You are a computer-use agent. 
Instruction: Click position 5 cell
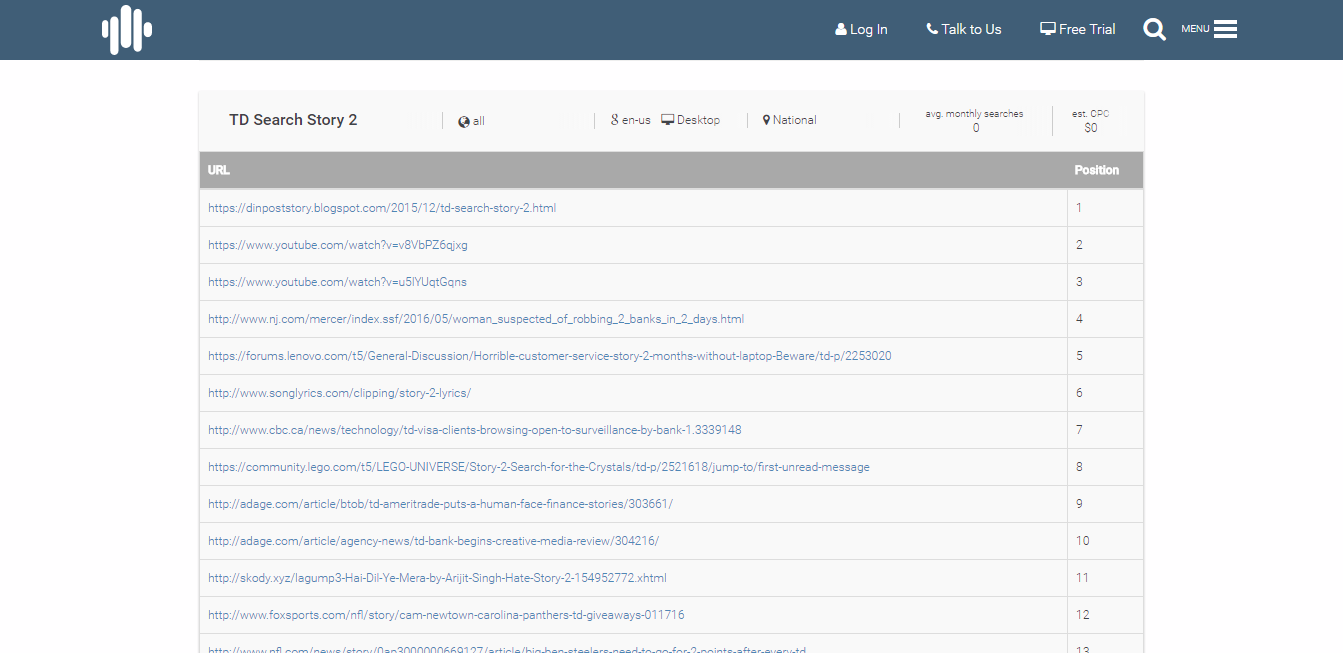(x=1105, y=356)
